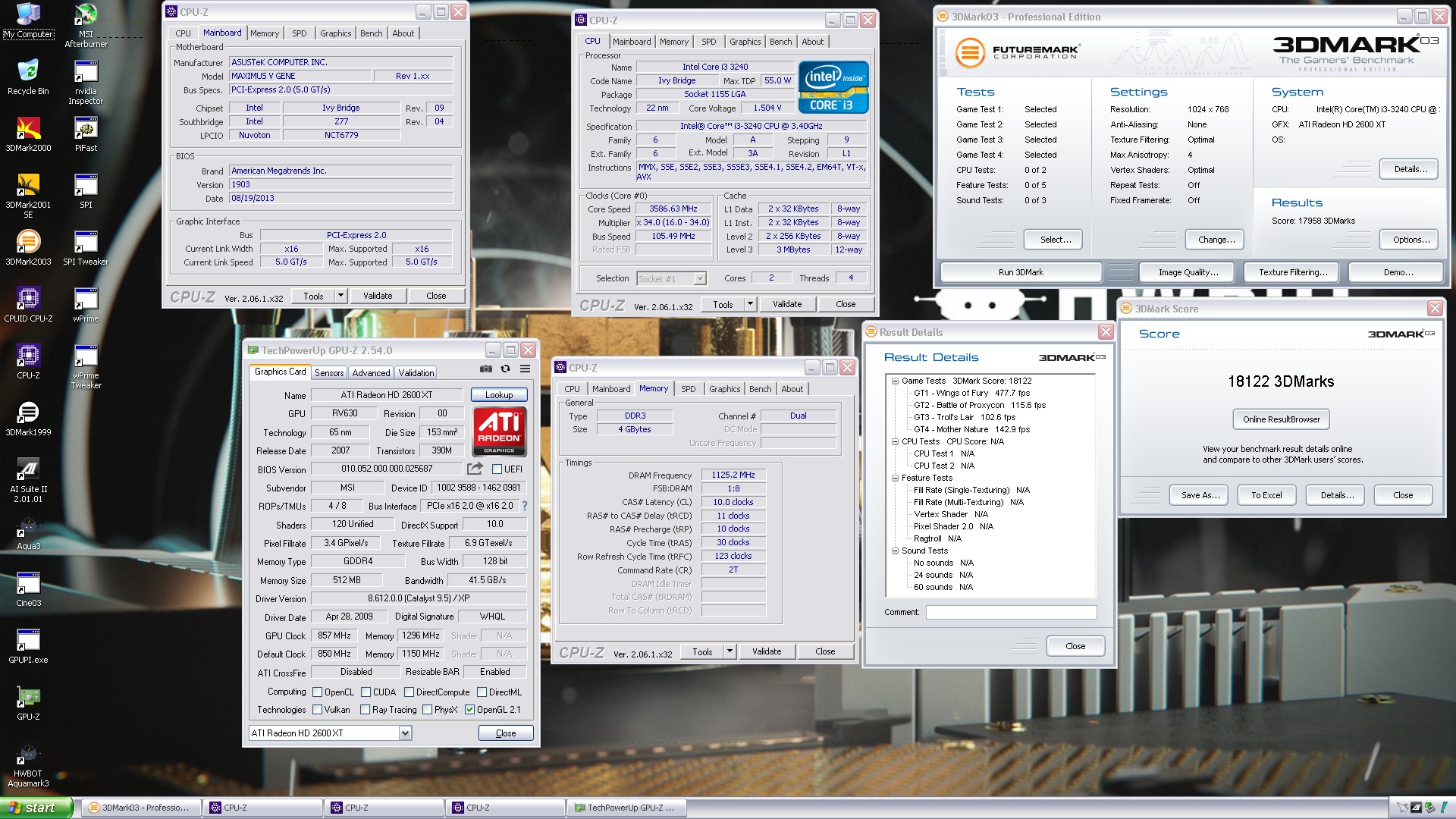1456x819 pixels.
Task: Launch 3DMark2001 SE desktop shortcut
Action: 28,196
